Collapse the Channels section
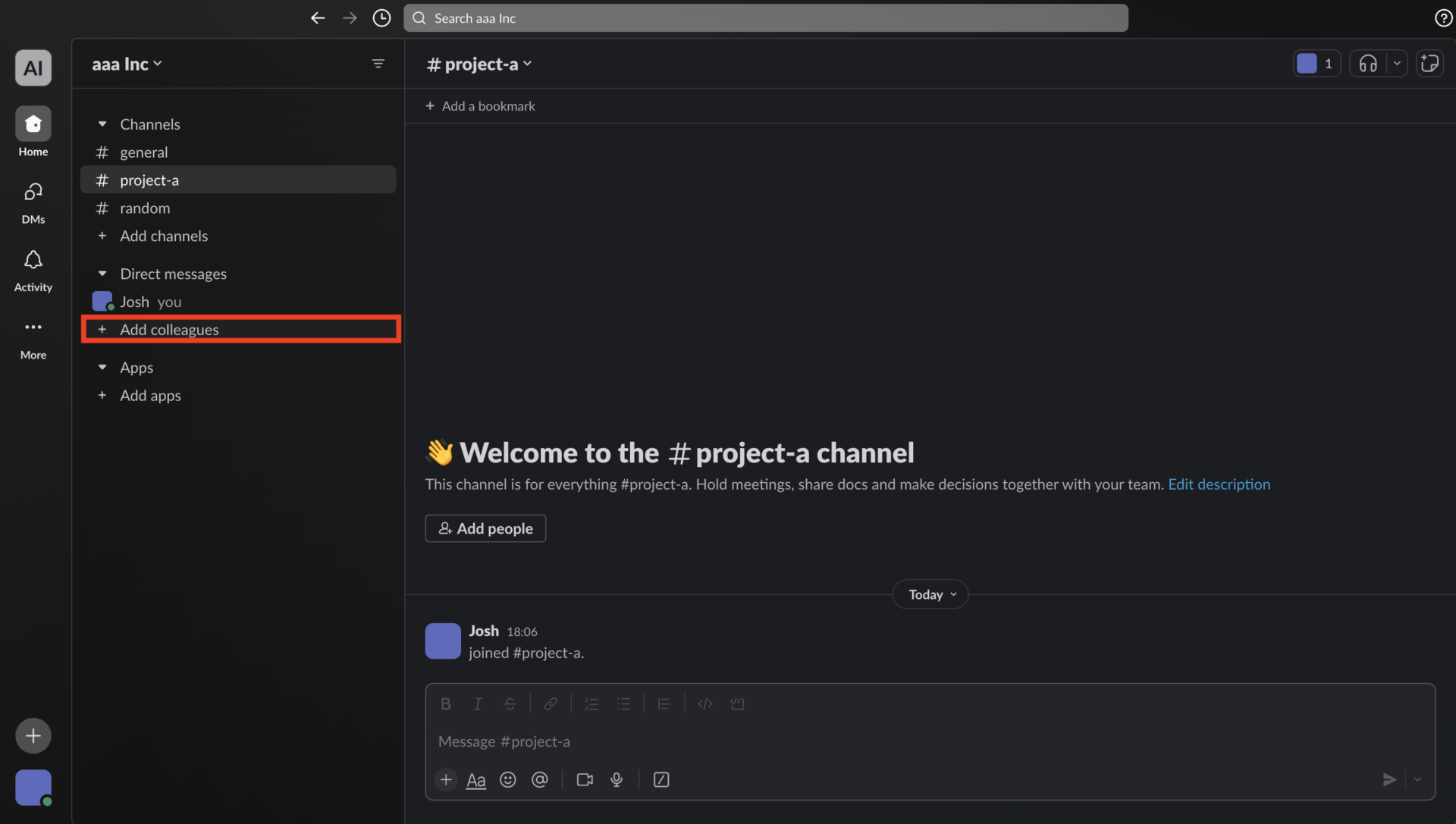Screen dimensions: 1456x824 pos(103,124)
